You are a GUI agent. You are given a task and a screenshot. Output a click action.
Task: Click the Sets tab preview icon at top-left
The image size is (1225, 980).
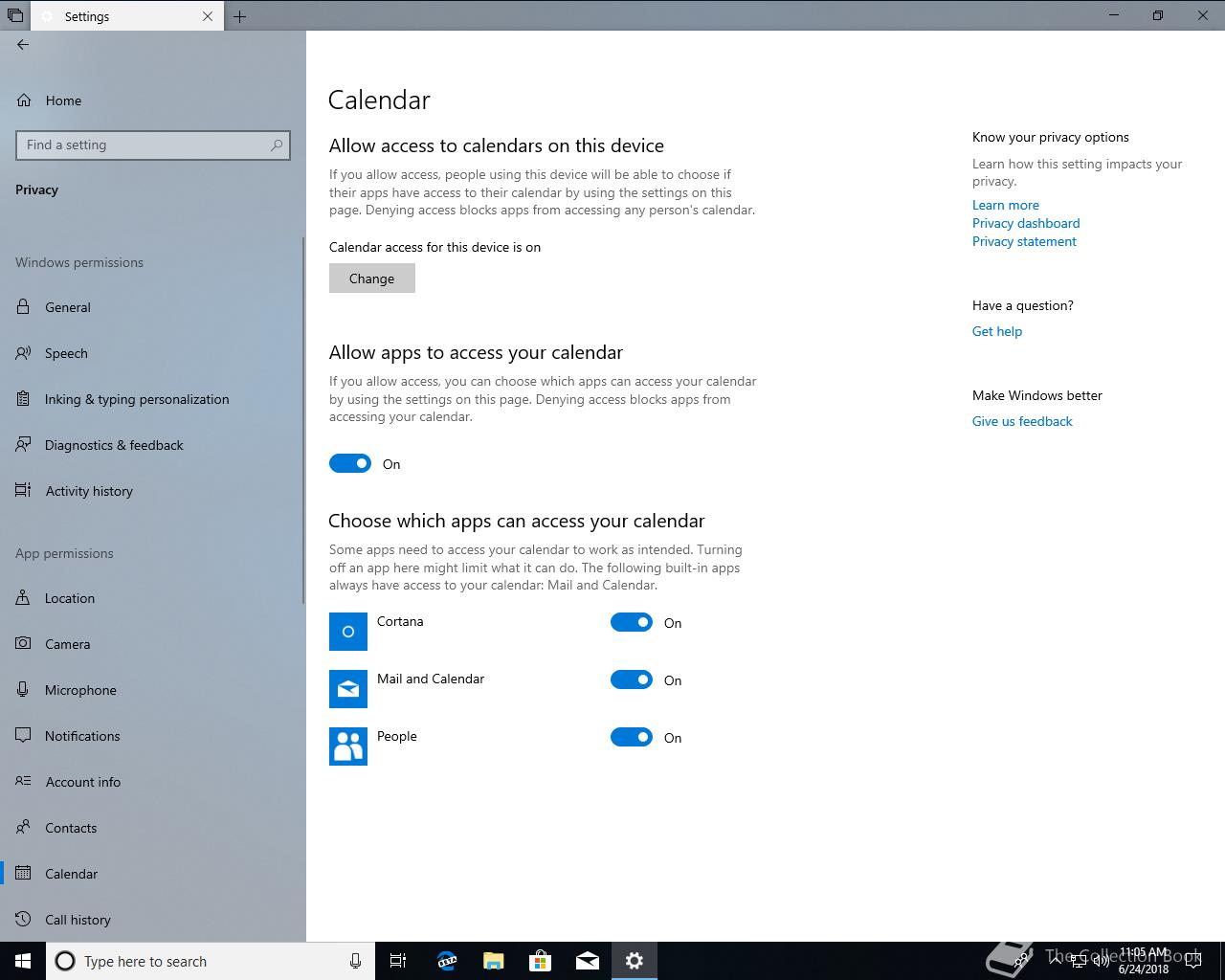(15, 15)
